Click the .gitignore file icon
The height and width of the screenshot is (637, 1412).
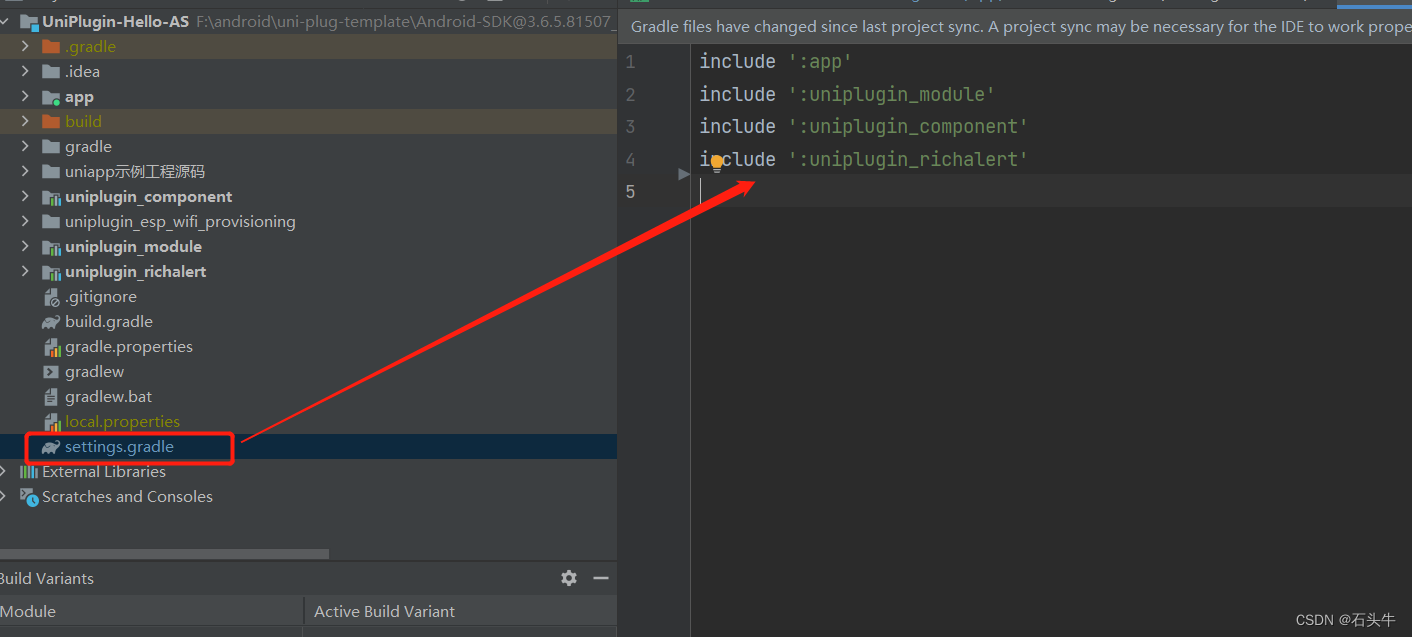click(51, 297)
